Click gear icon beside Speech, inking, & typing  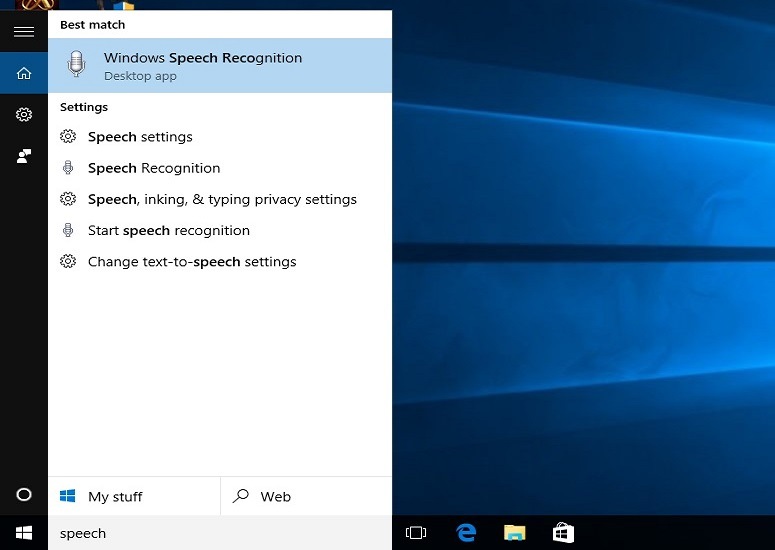coord(68,199)
